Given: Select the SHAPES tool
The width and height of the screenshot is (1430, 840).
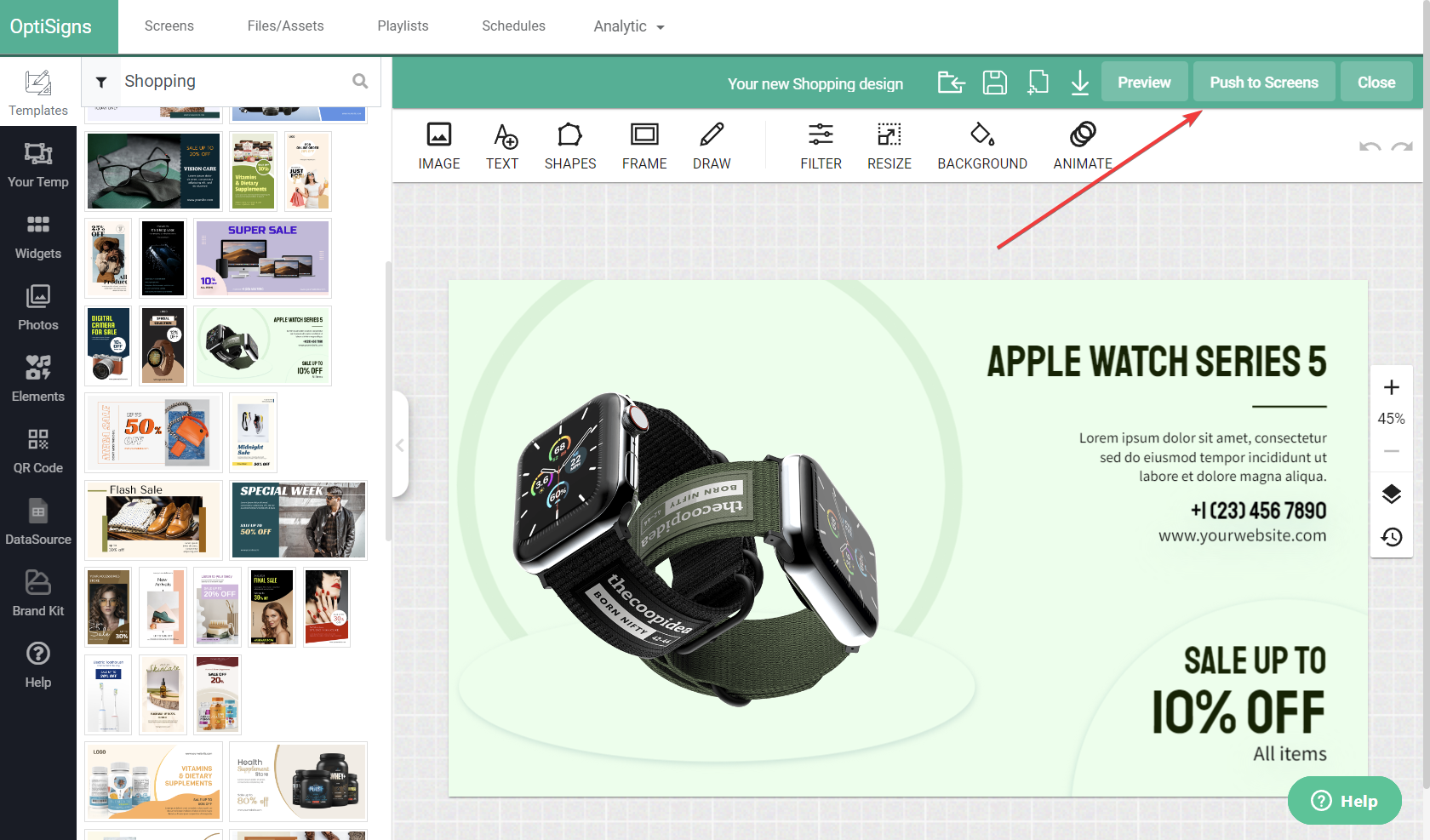Looking at the screenshot, I should point(570,146).
